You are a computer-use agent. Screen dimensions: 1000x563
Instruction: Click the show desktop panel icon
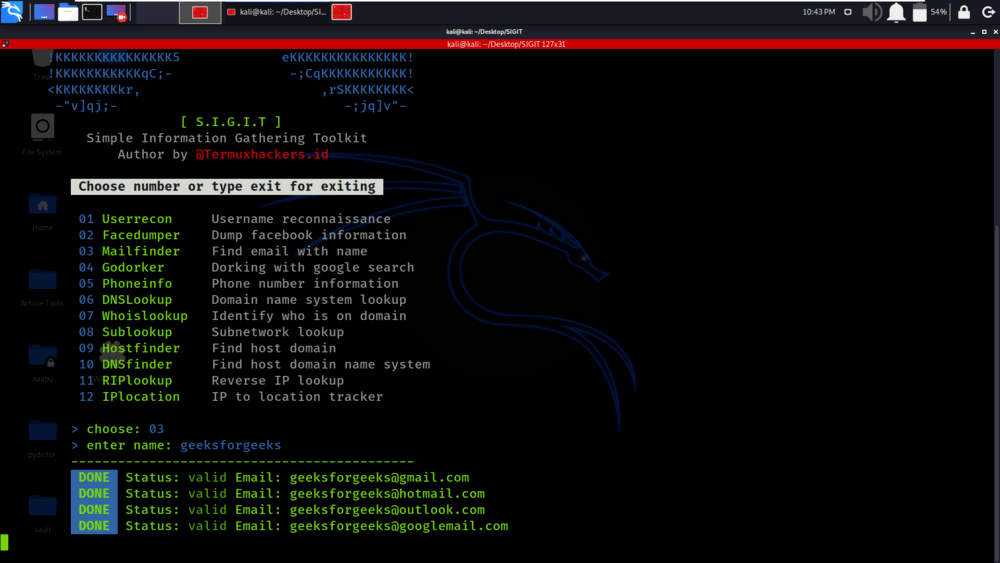tap(43, 12)
